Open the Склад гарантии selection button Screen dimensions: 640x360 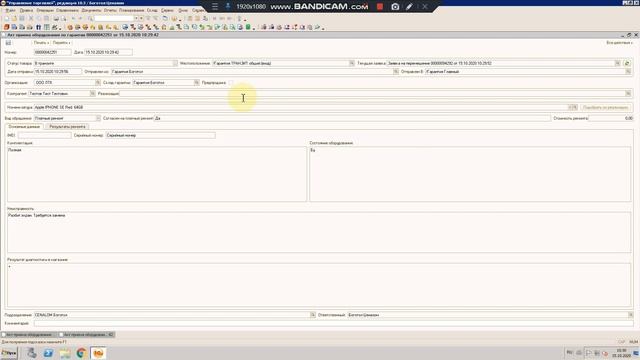[196, 82]
